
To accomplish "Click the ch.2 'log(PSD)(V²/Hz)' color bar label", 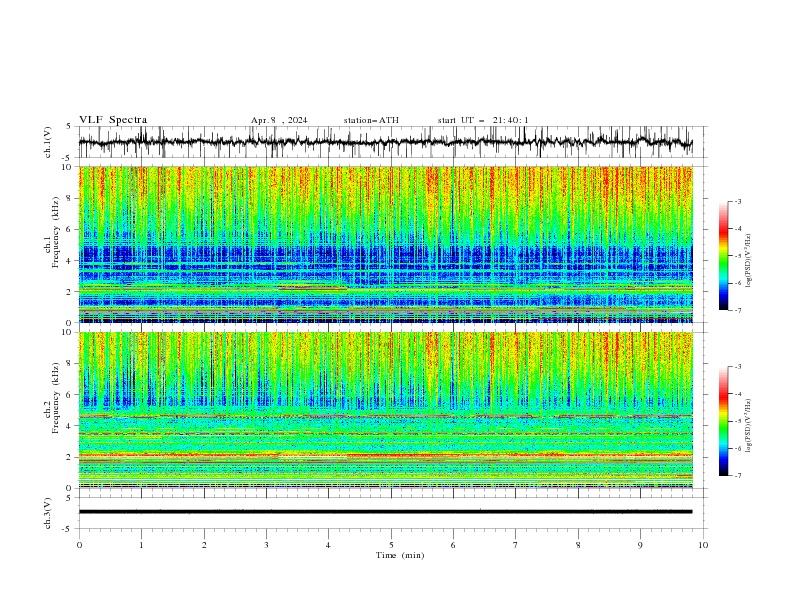I will tap(749, 426).
